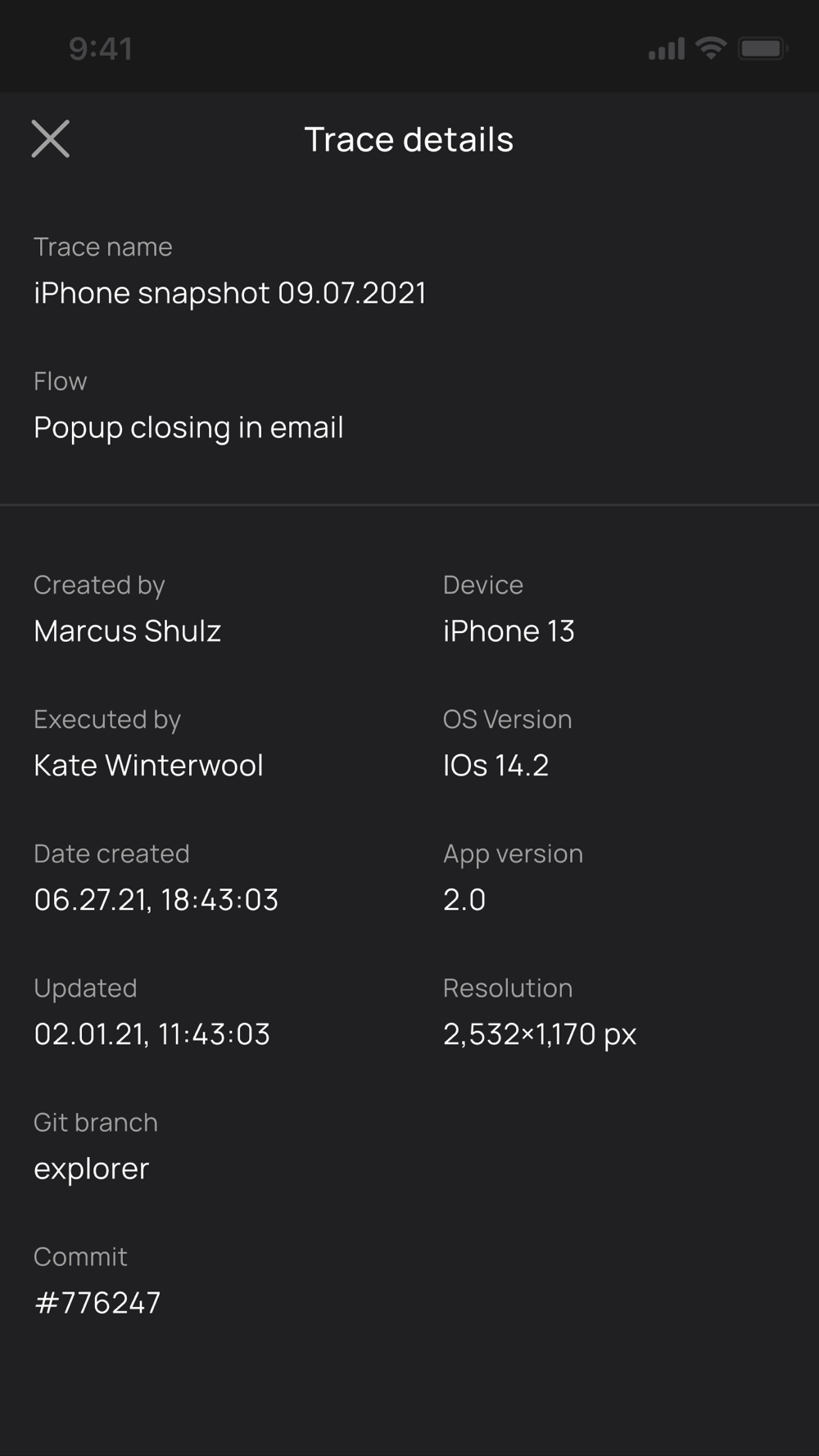Select the IOs 14.2 OS version value
Viewport: 819px width, 1456px height.
495,765
